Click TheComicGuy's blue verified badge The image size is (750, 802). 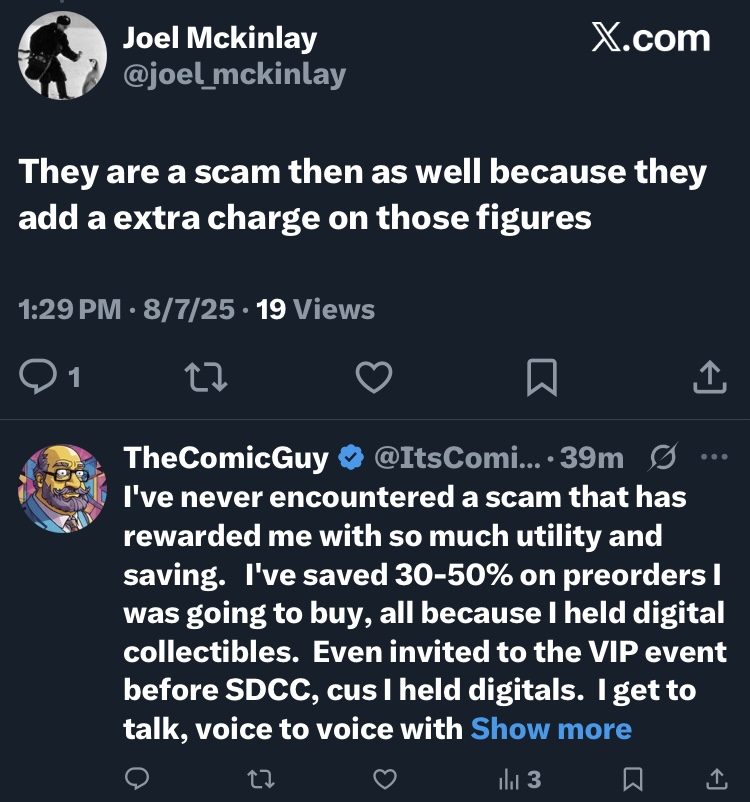tap(351, 457)
